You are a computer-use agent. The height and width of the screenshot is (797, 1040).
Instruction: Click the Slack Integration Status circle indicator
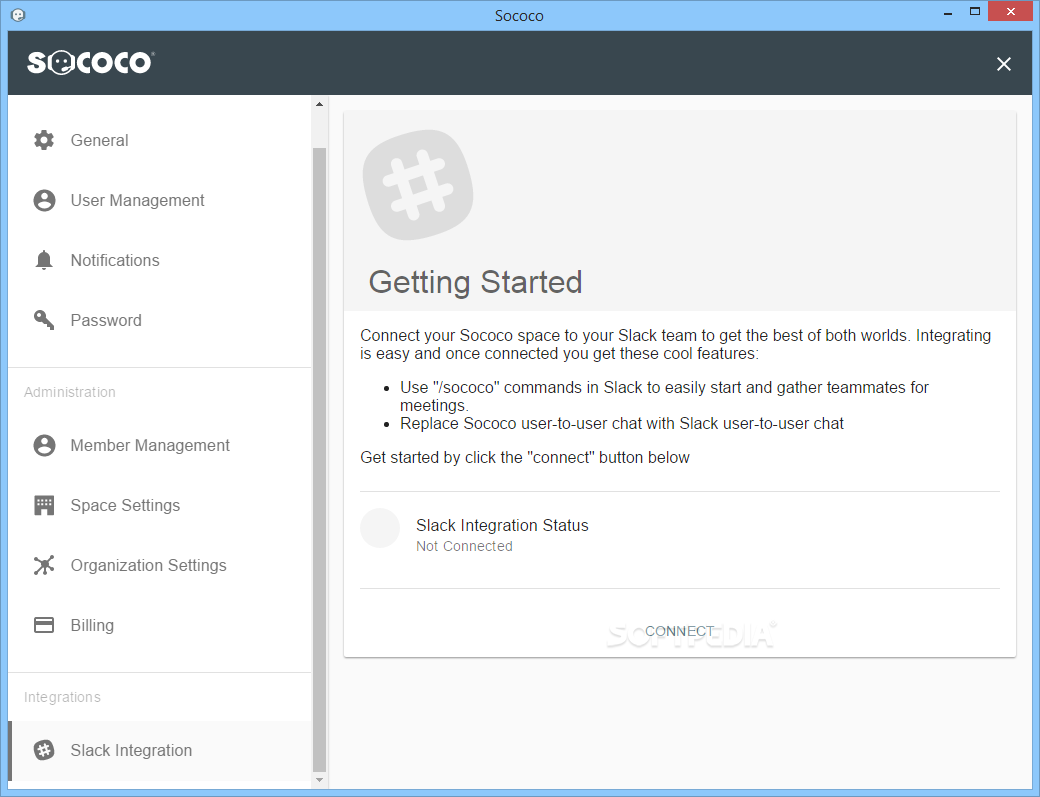(x=380, y=528)
